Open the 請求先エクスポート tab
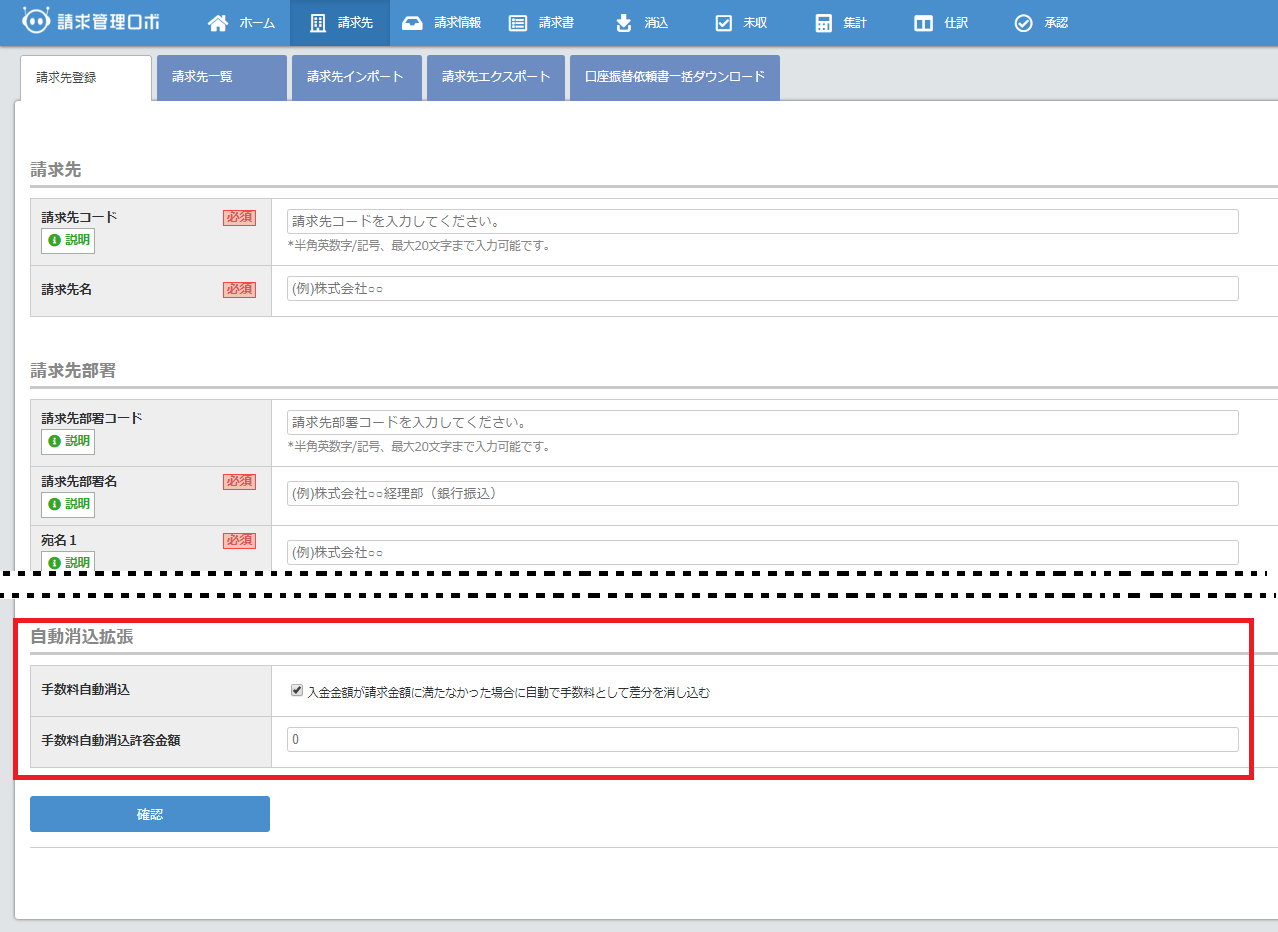The width and height of the screenshot is (1278, 932). pos(496,77)
